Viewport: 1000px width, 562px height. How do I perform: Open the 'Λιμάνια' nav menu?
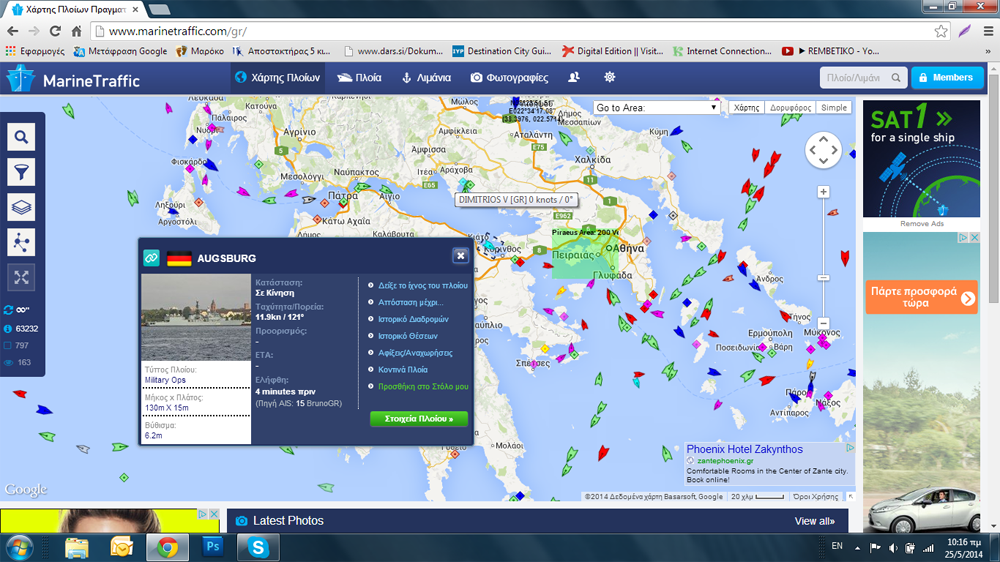click(x=425, y=77)
